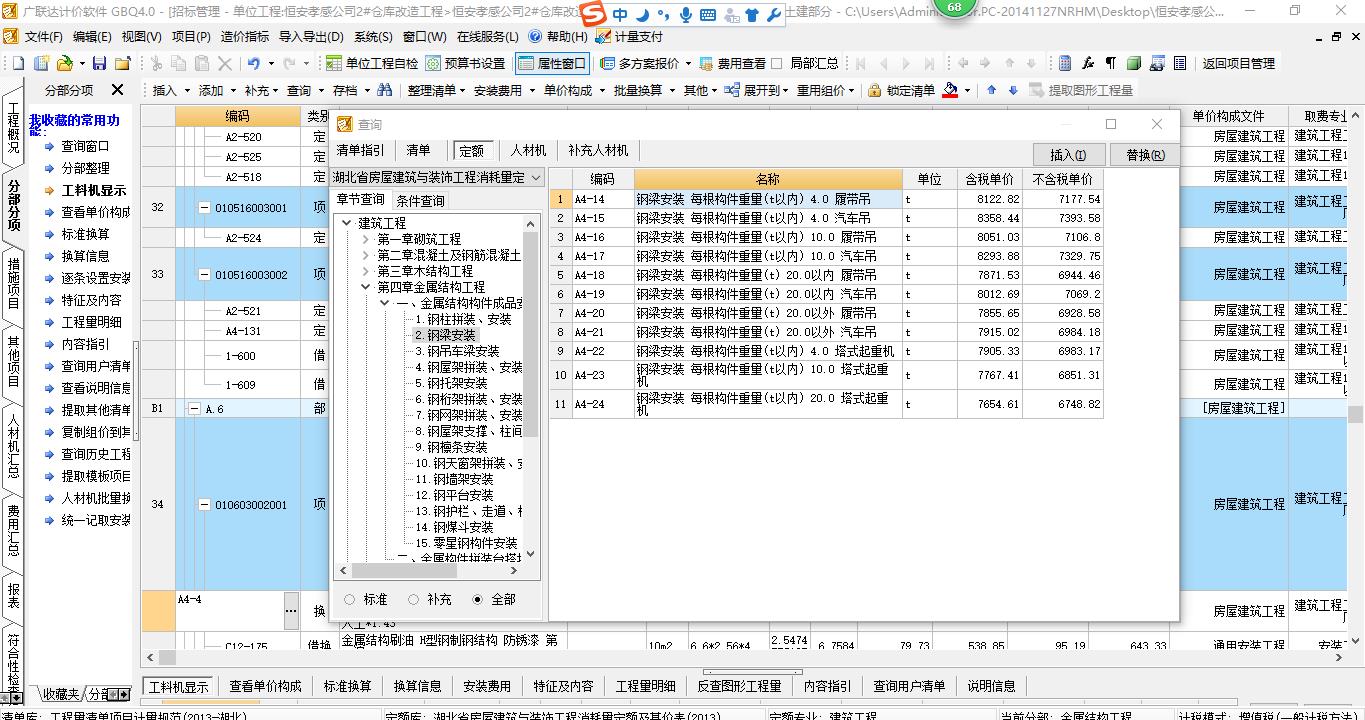Screen dimensions: 1365x720
Task: Click the blue move-up arrow icon
Action: [991, 90]
